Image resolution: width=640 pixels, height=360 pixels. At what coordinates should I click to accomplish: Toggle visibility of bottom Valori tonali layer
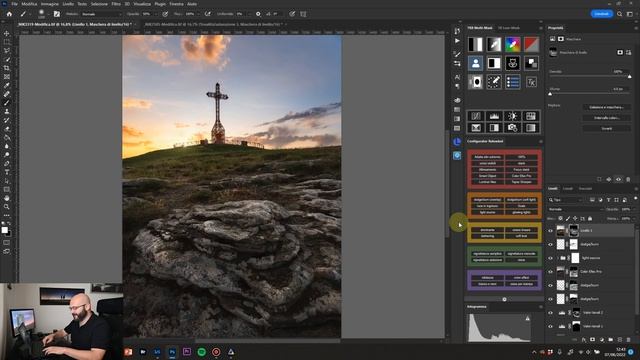click(x=550, y=326)
